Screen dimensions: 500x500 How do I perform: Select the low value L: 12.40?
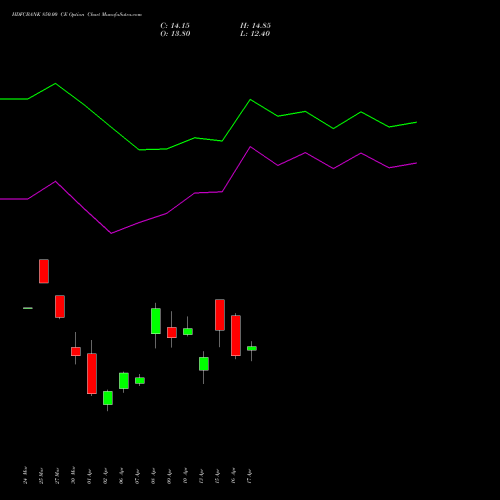click(x=255, y=34)
